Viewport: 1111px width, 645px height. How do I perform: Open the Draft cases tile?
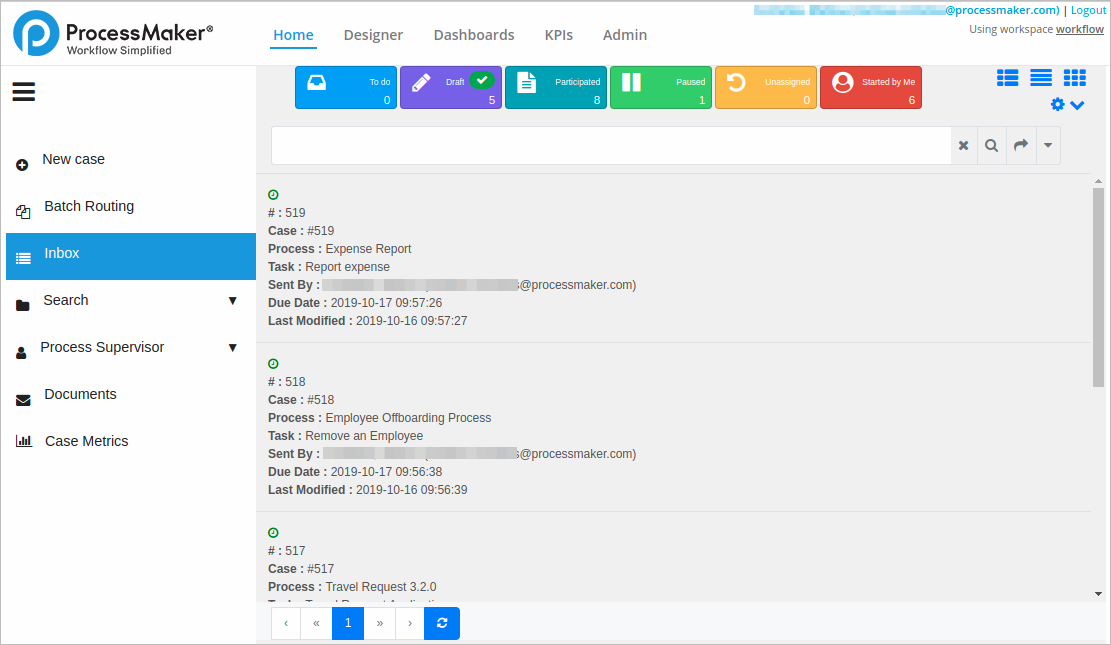tap(451, 88)
